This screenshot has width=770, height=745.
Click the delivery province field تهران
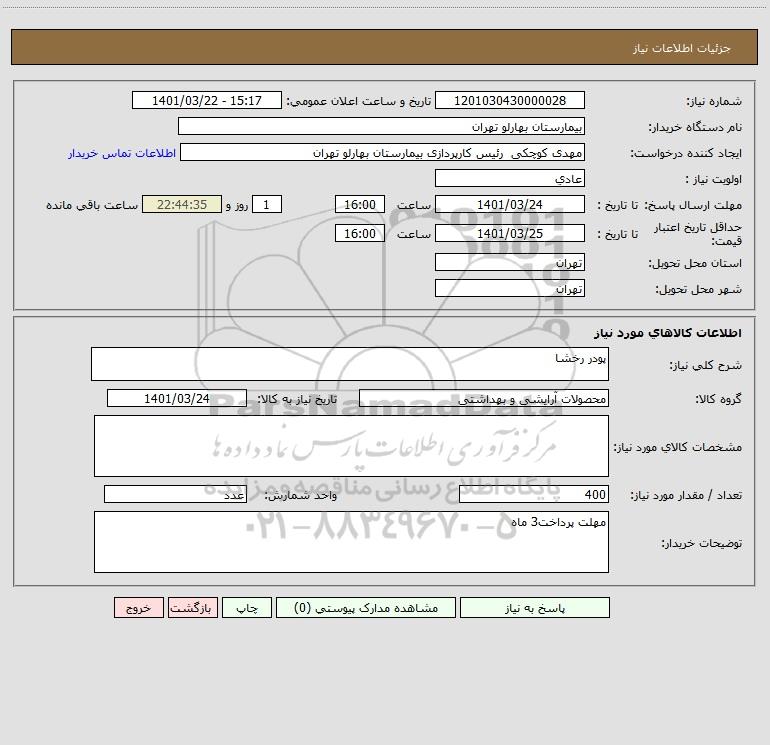(x=510, y=262)
